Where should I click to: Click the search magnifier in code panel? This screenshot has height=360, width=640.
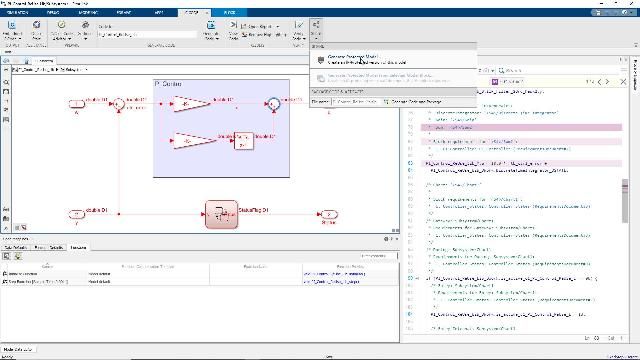[502, 70]
